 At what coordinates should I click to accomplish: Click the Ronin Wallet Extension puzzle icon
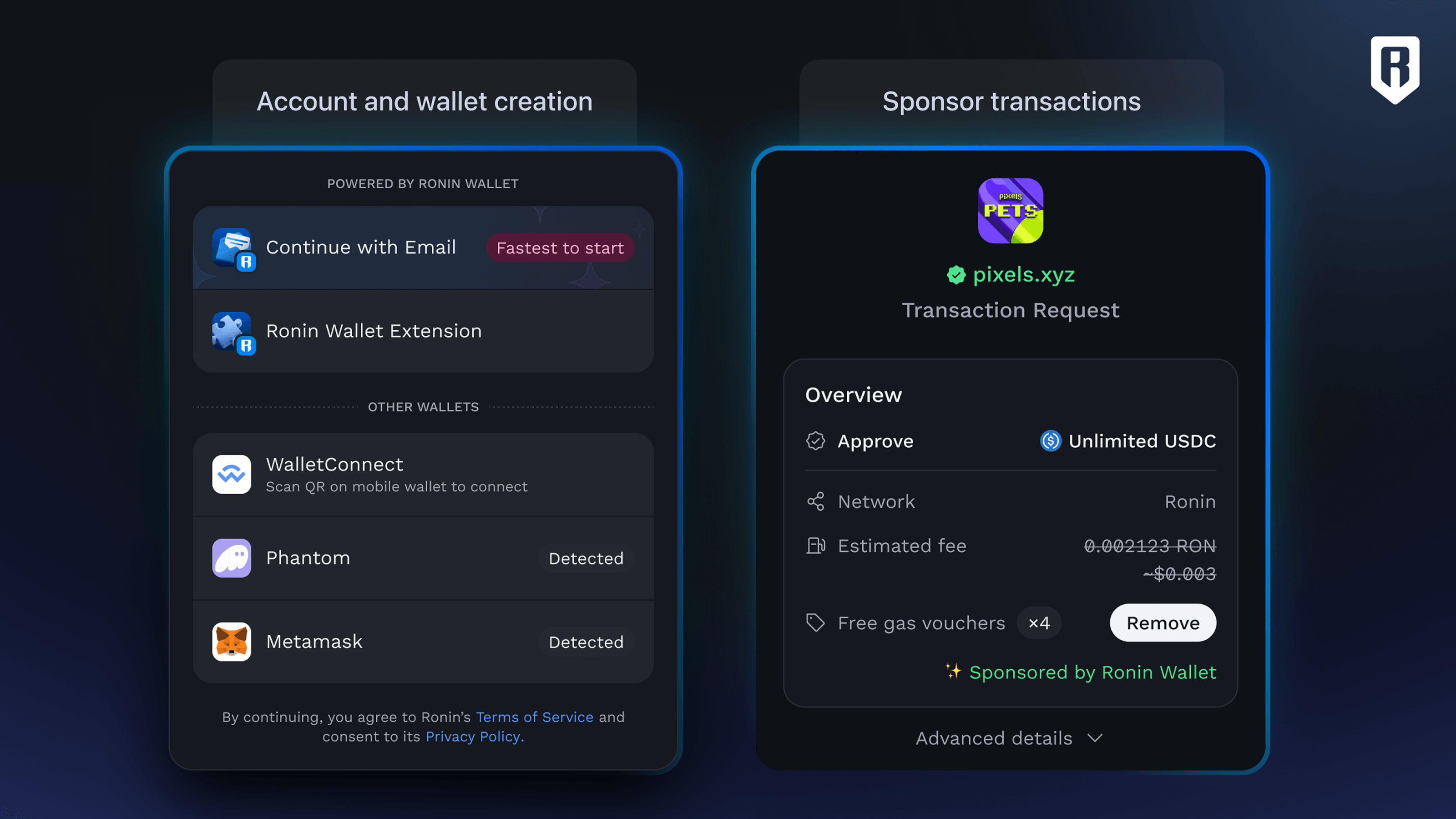[x=233, y=332]
